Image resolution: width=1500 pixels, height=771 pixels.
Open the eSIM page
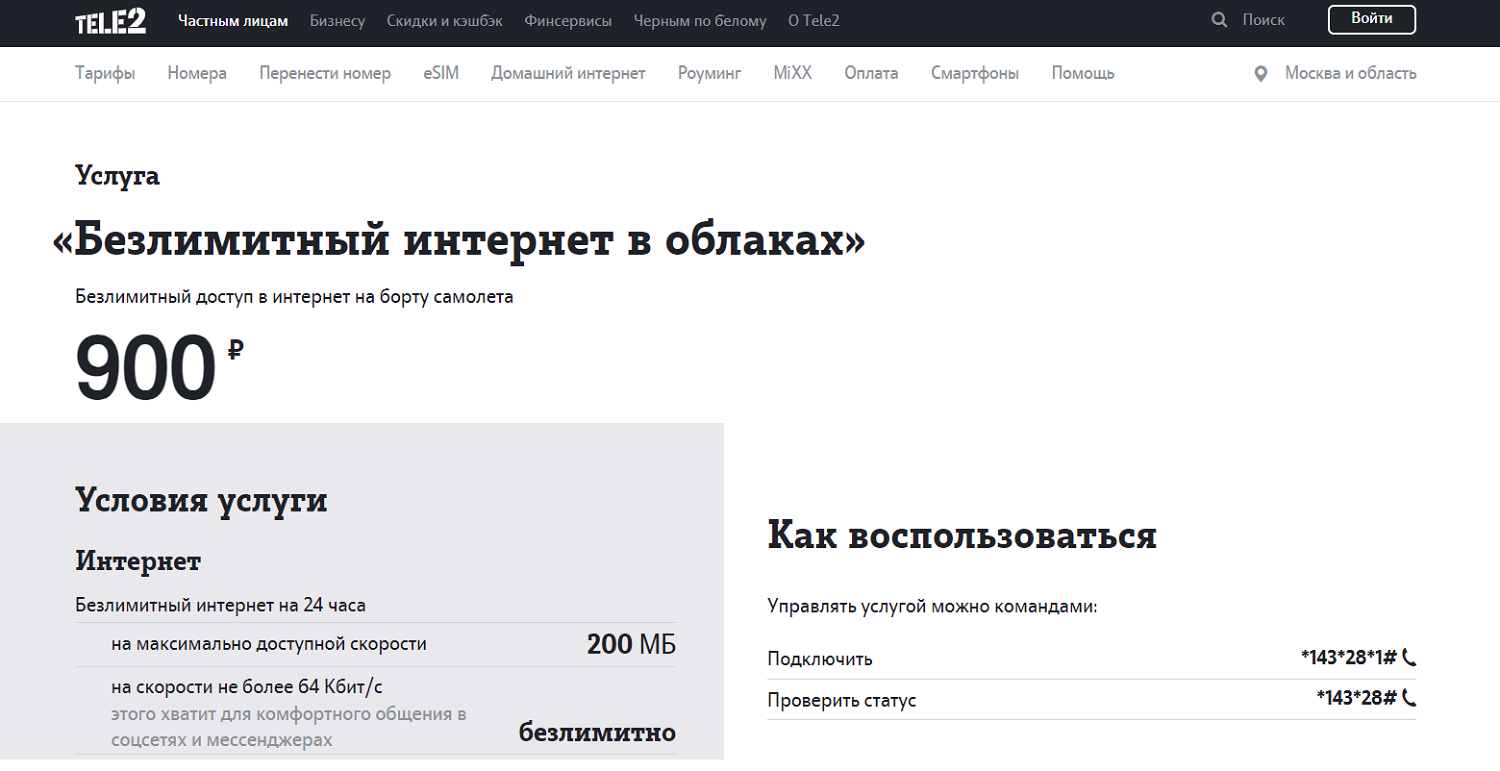441,73
